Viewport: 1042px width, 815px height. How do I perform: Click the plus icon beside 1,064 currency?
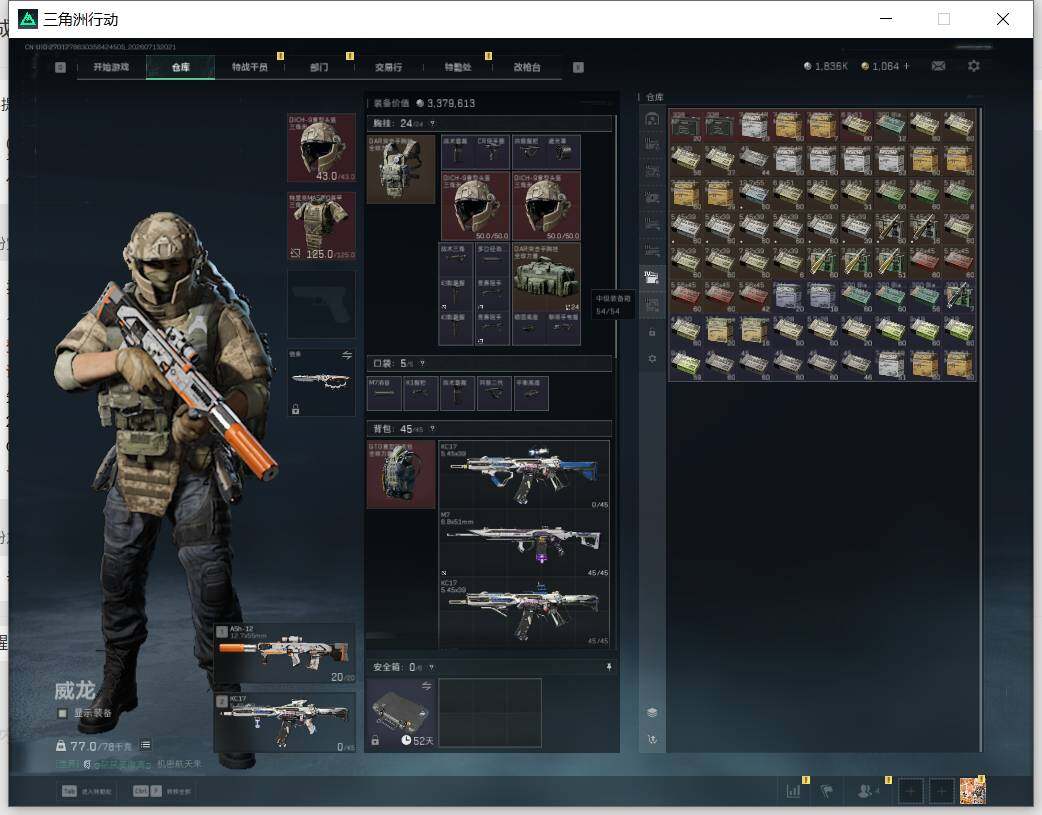point(907,66)
